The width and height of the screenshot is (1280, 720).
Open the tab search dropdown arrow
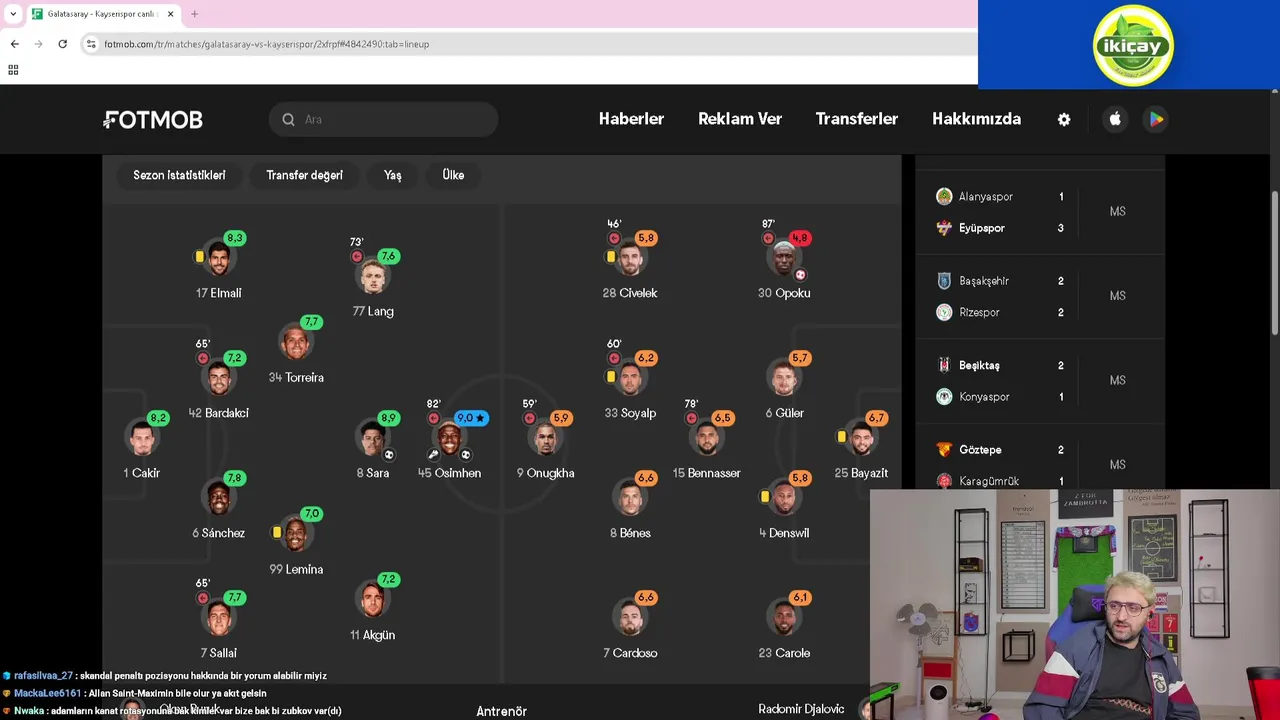coord(13,14)
